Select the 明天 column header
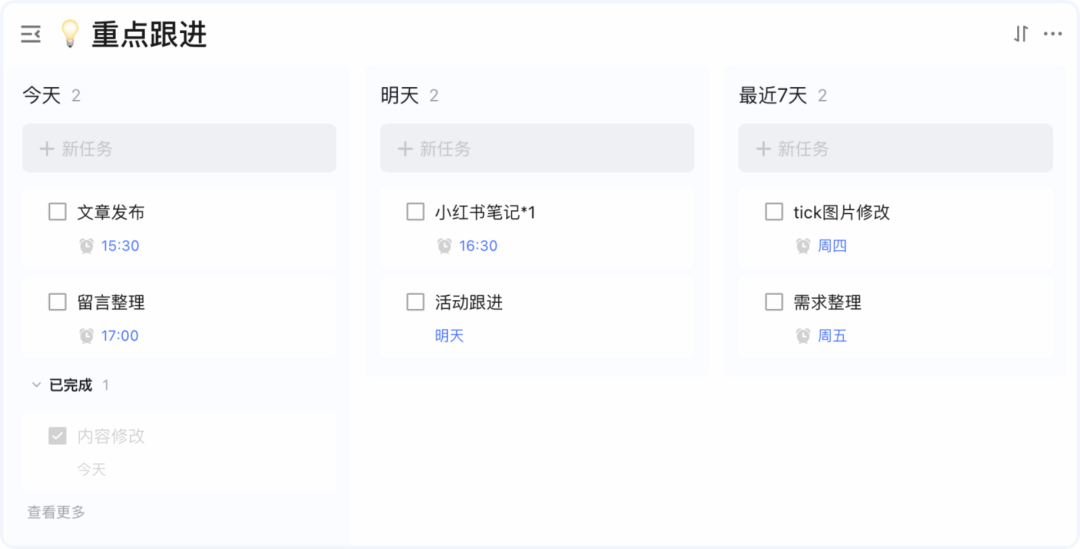 (x=399, y=96)
